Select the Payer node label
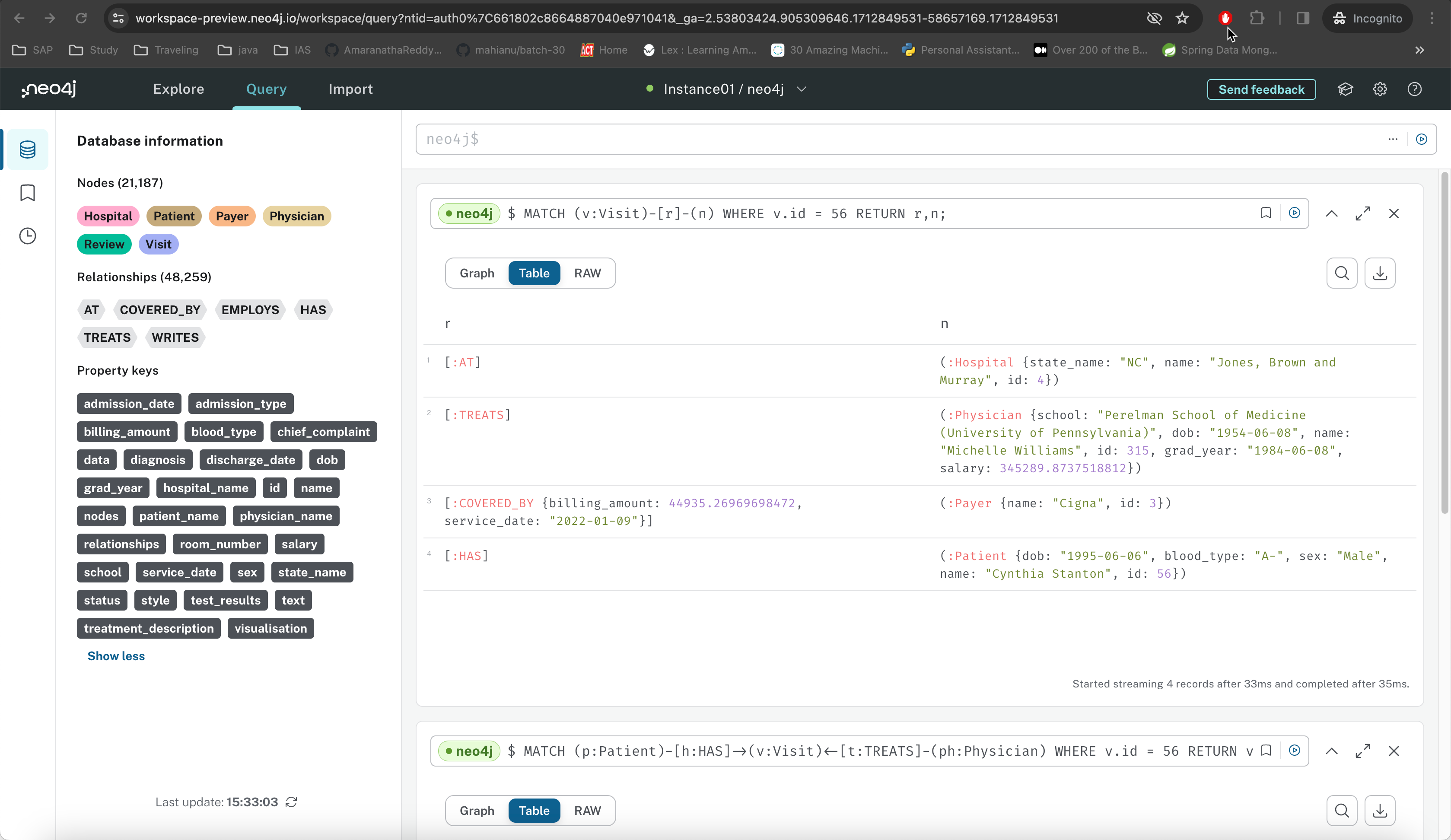 232,216
